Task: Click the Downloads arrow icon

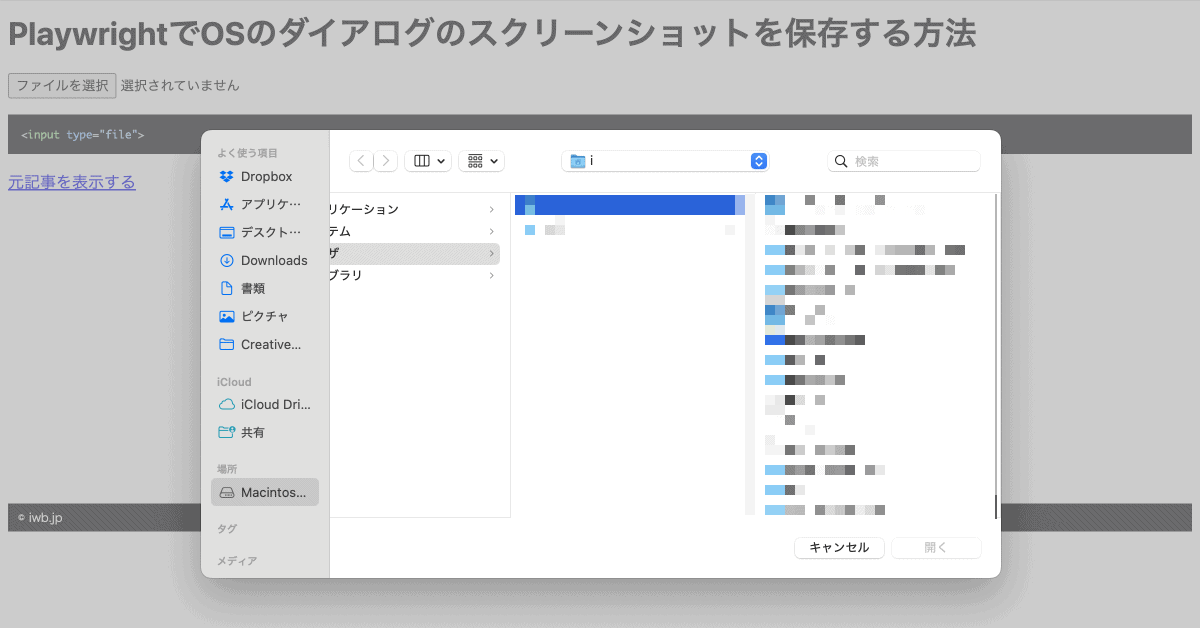Action: point(227,260)
